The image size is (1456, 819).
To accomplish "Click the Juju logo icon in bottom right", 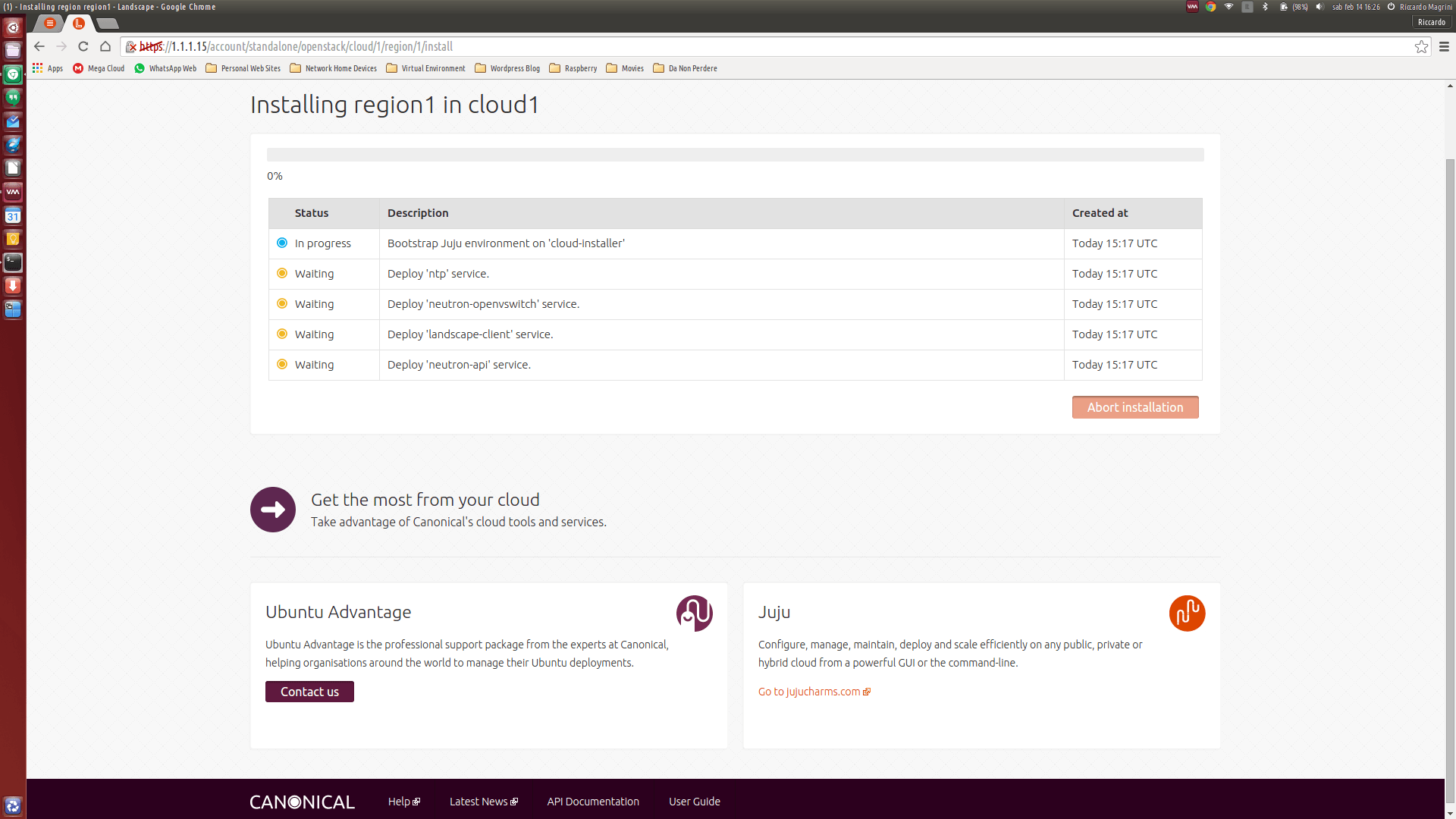I will point(1187,613).
